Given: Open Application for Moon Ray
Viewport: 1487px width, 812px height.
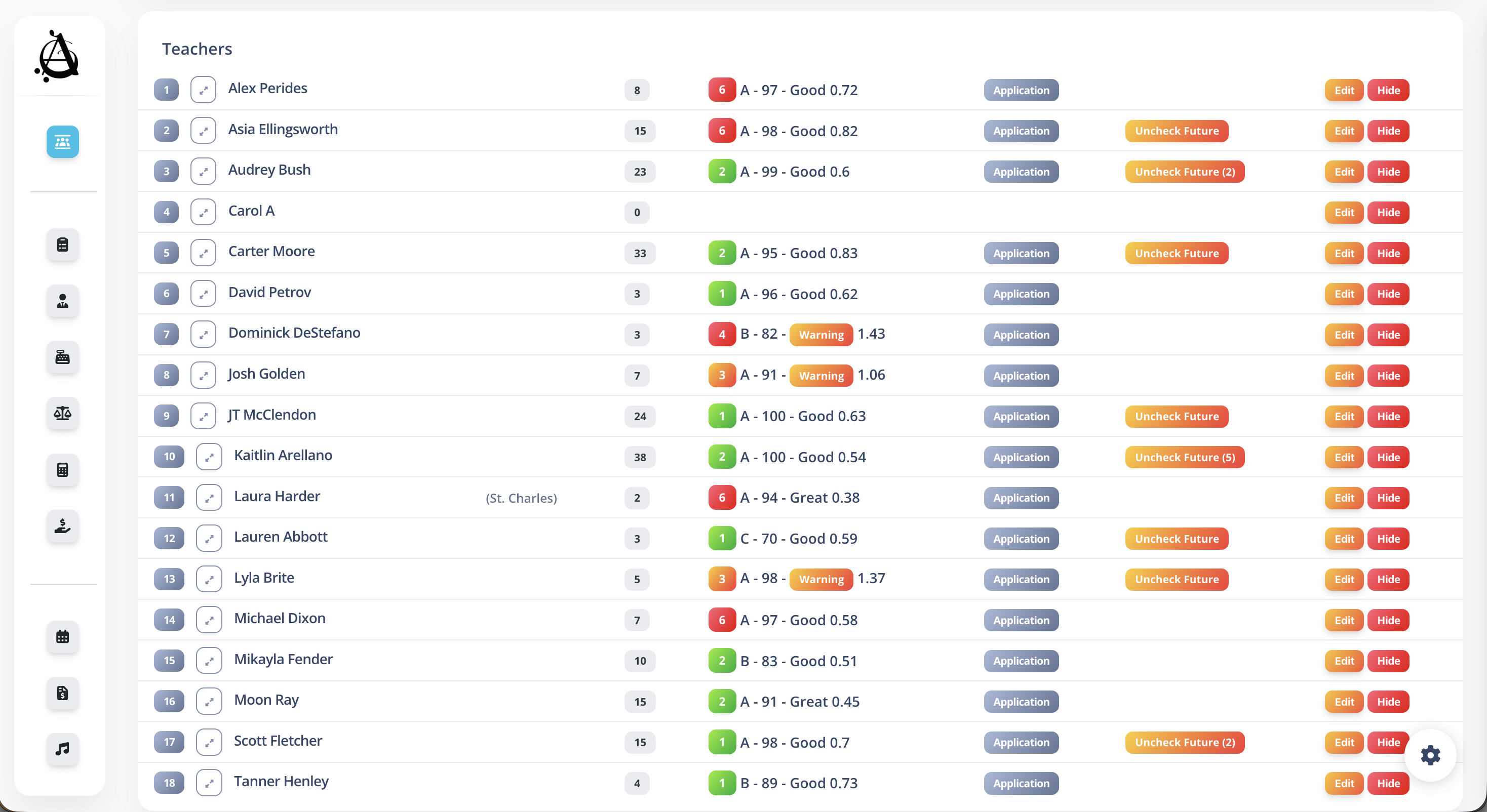Looking at the screenshot, I should pos(1021,702).
